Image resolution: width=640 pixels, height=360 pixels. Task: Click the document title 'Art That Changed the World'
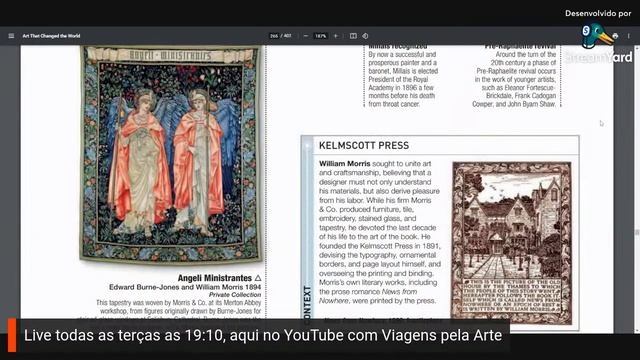[51, 36]
